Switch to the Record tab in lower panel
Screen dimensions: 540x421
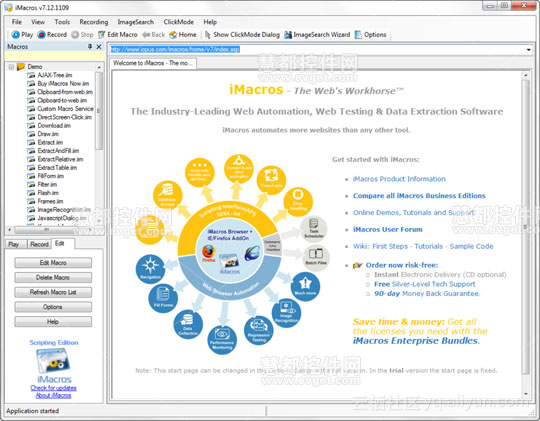[x=39, y=244]
